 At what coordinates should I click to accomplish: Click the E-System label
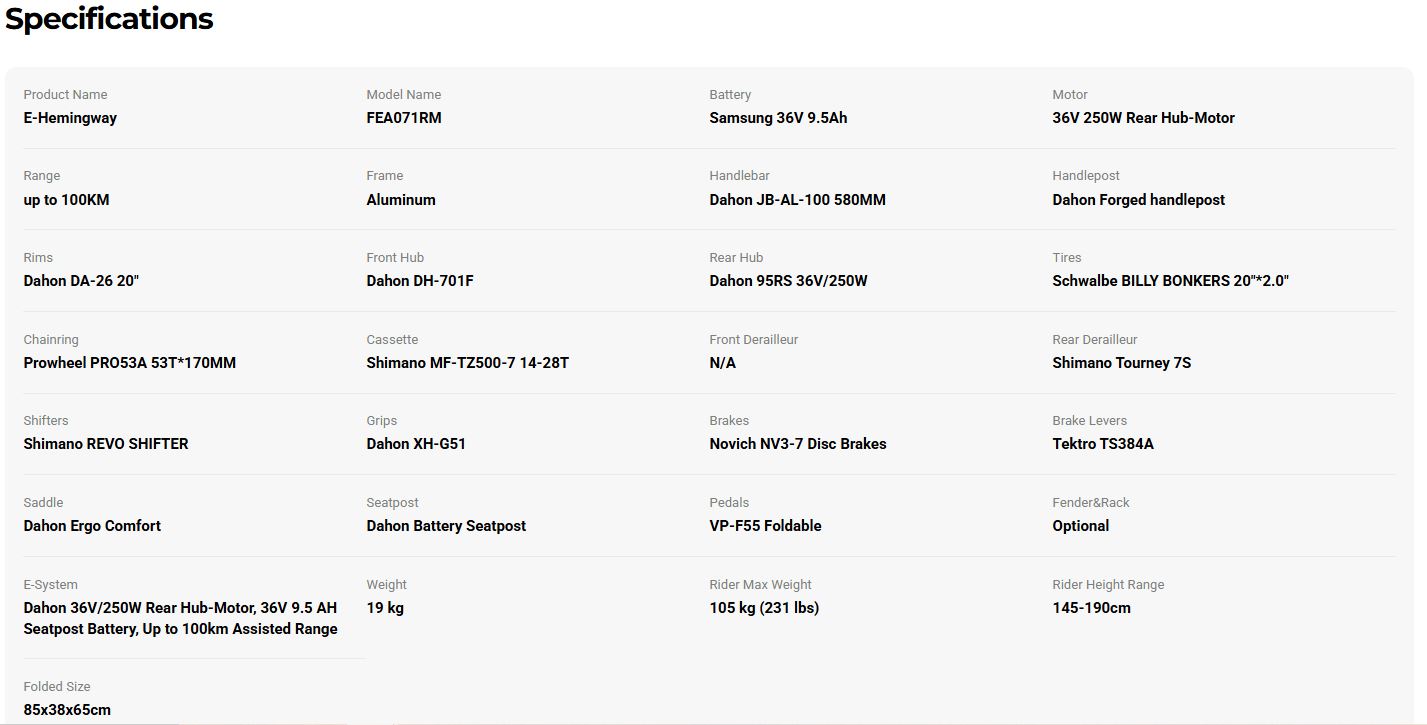[x=50, y=585]
